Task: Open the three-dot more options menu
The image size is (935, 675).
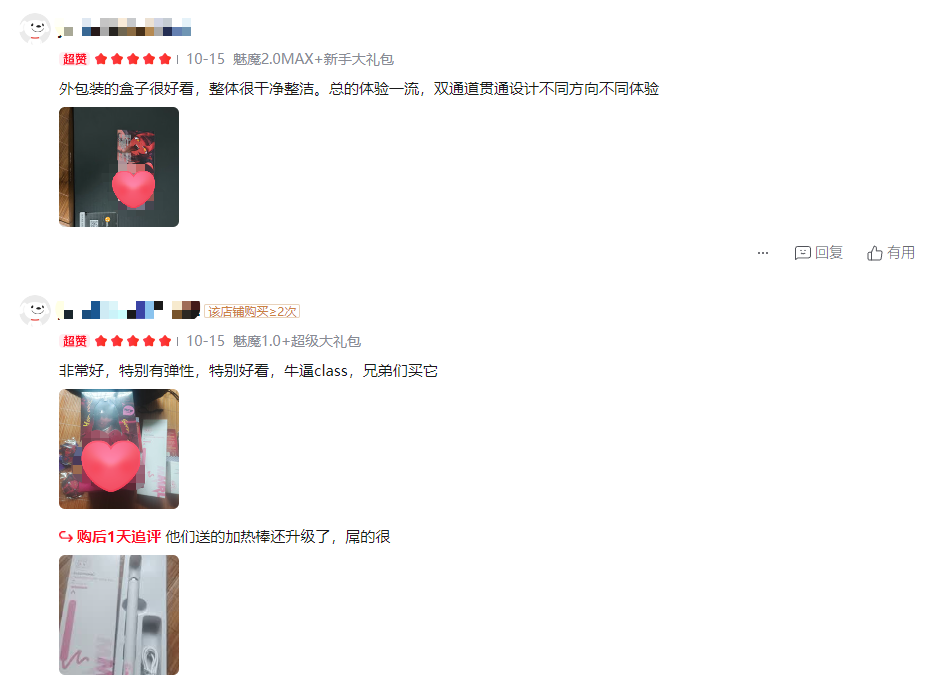Action: pyautogui.click(x=763, y=253)
